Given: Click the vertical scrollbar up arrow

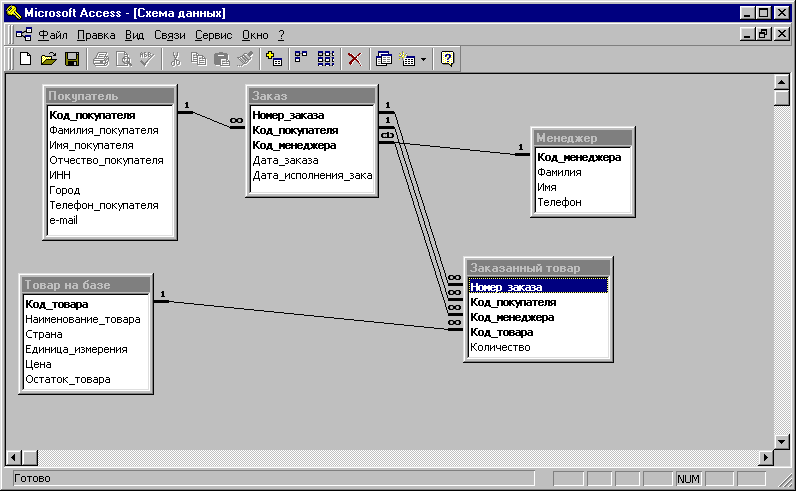Looking at the screenshot, I should coord(782,82).
